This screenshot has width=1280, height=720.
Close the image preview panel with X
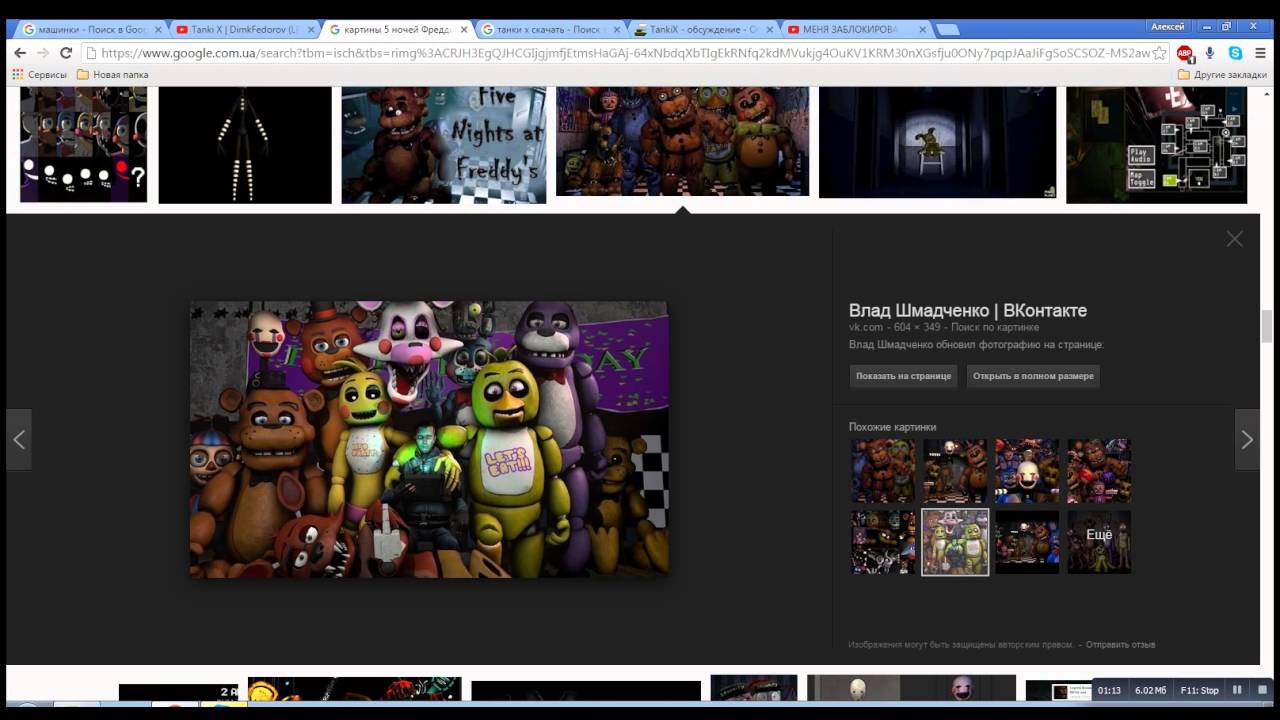(x=1235, y=239)
